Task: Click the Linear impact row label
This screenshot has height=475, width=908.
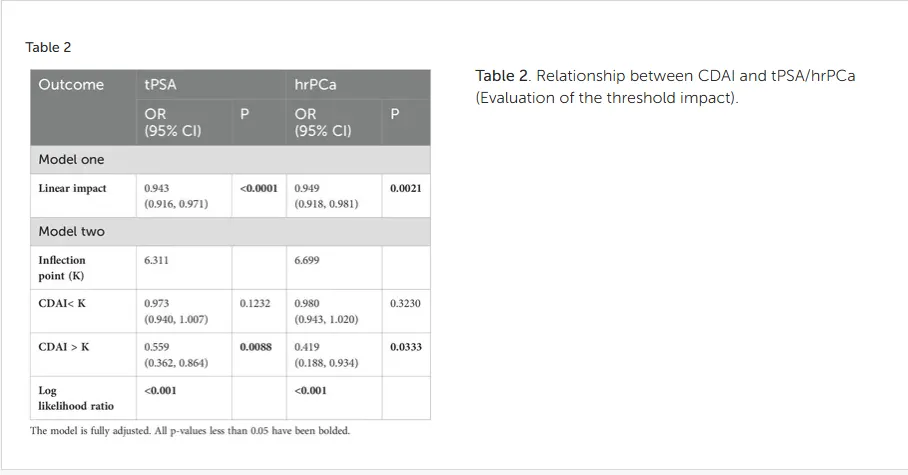Action: pyautogui.click(x=72, y=188)
